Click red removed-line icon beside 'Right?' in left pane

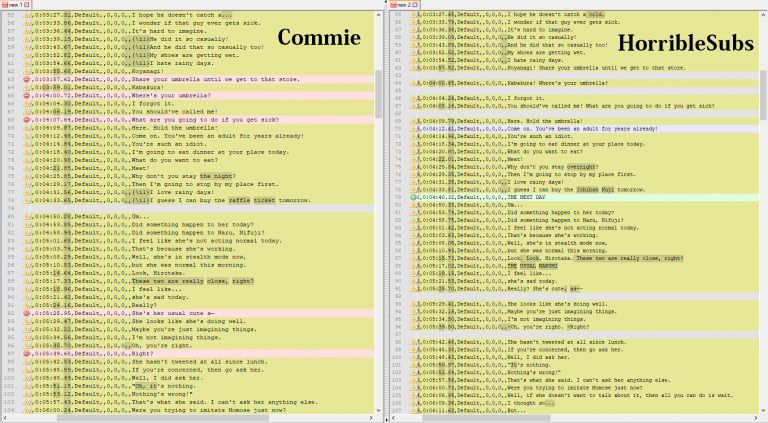(26, 353)
